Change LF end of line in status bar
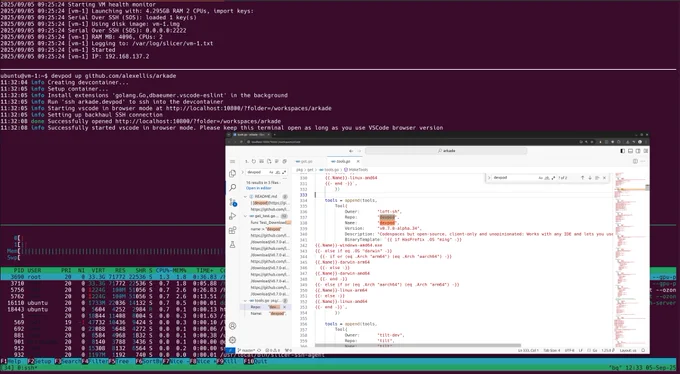 pos(580,350)
